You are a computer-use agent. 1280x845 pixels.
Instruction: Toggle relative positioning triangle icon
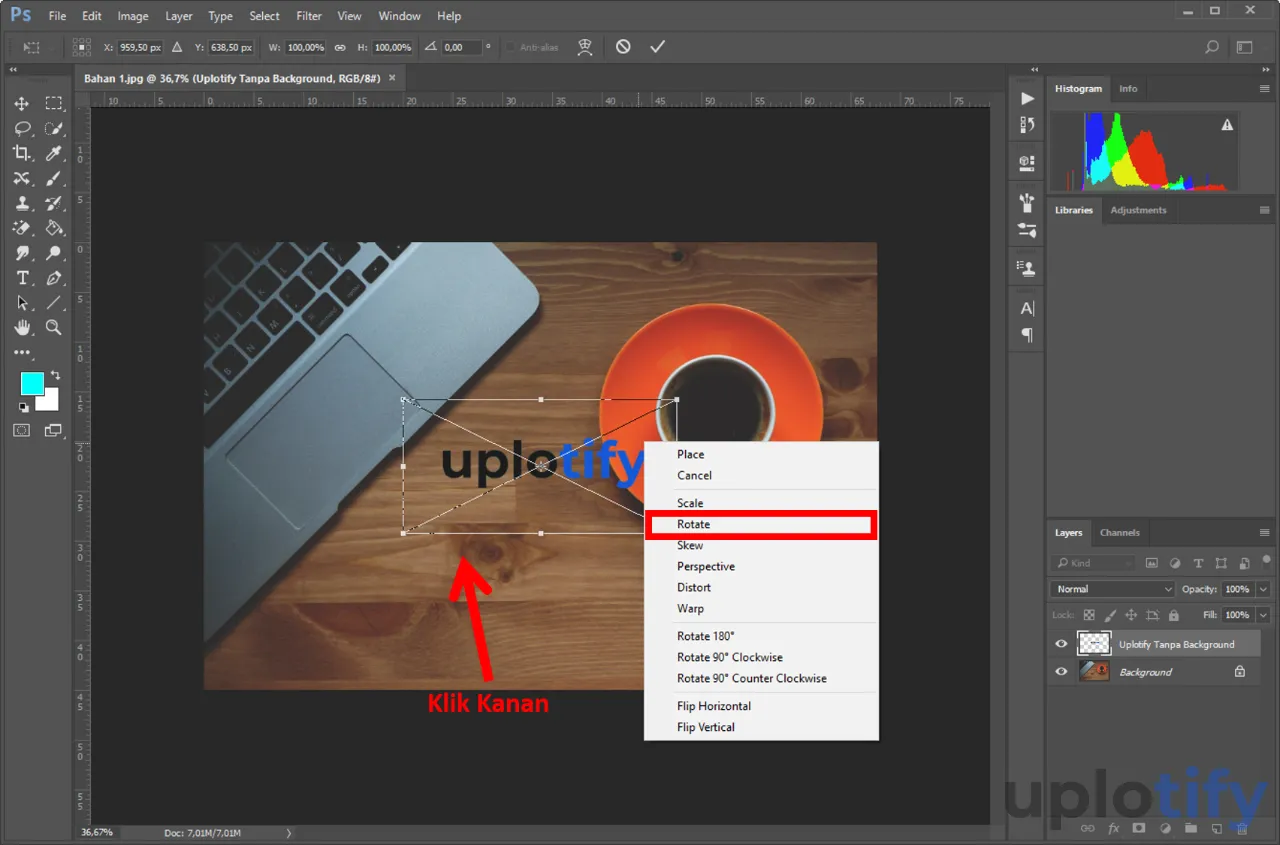(177, 47)
